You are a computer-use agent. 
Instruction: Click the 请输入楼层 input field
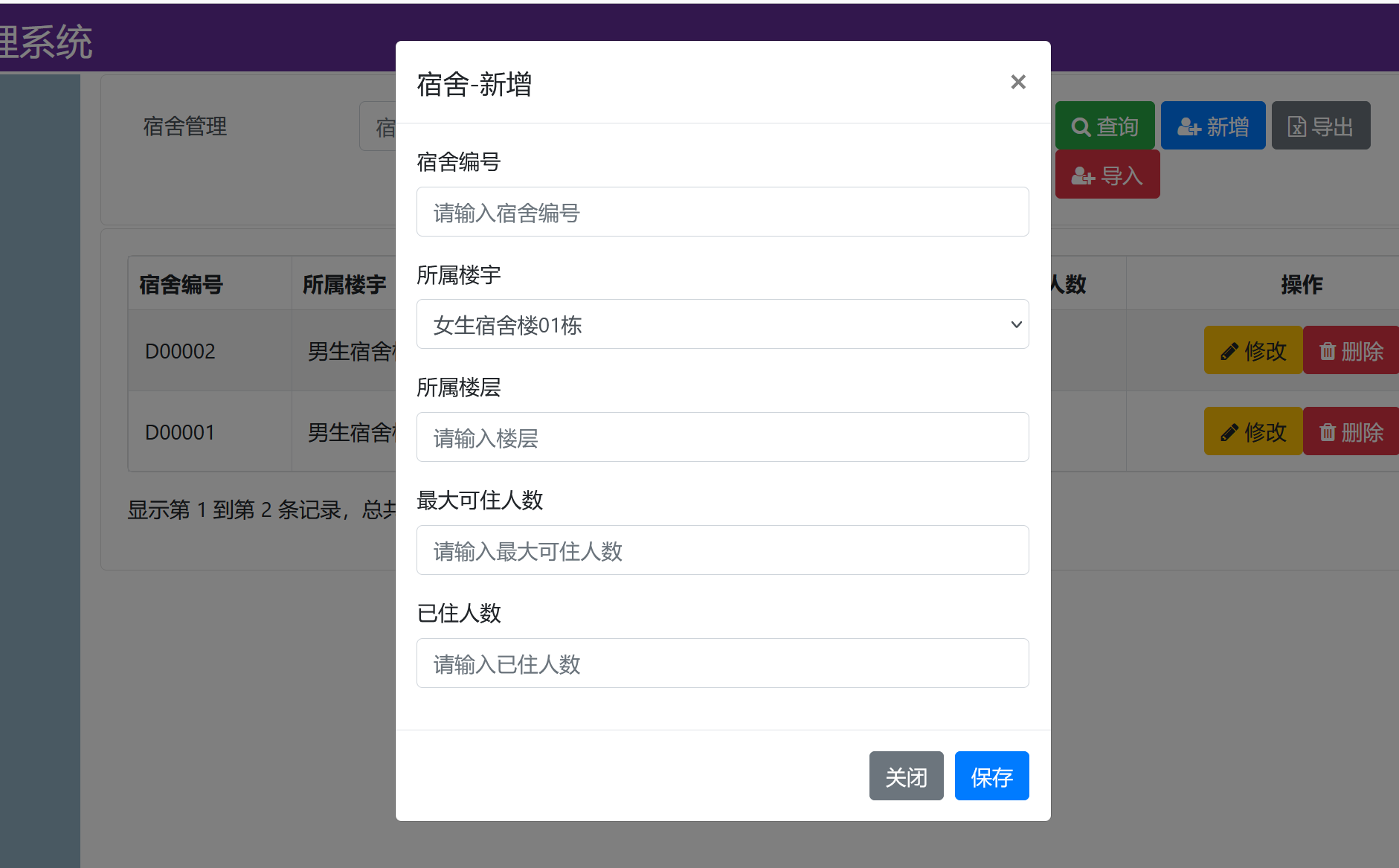[x=722, y=437]
